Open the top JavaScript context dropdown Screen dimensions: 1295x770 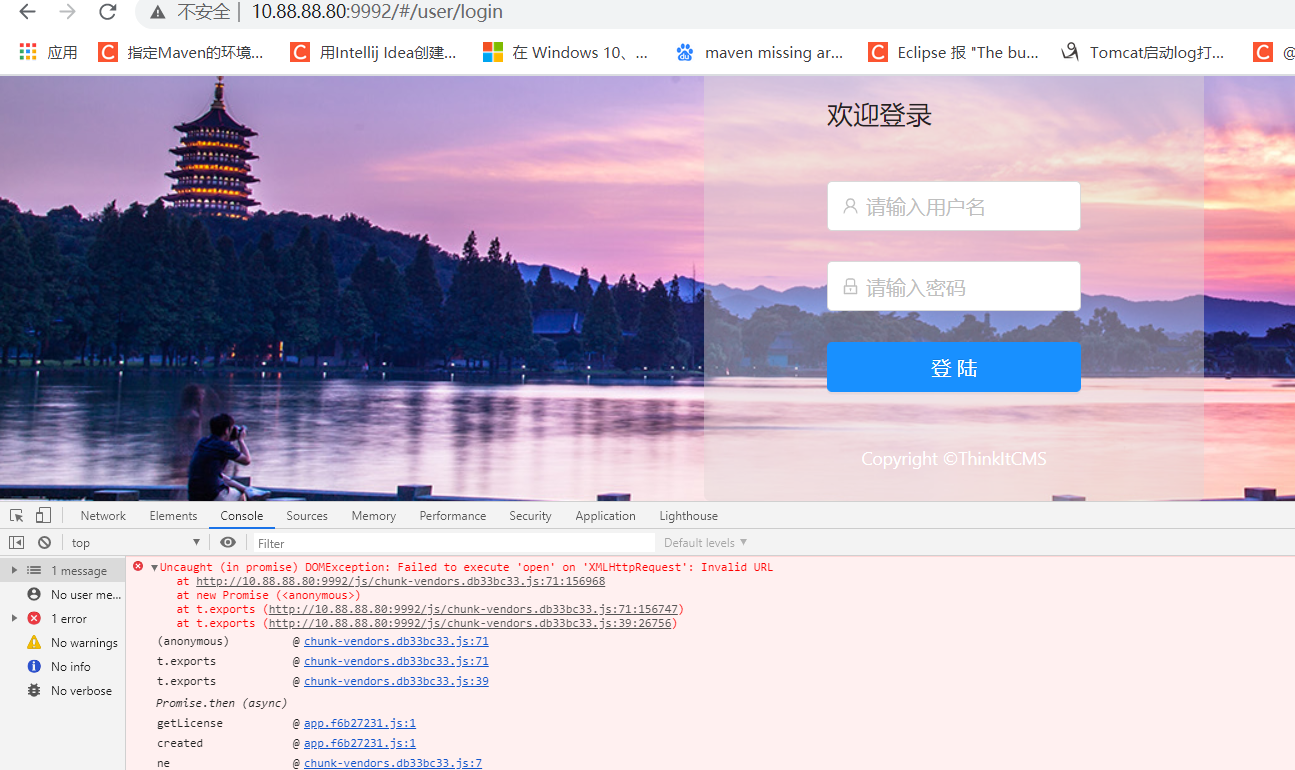tap(136, 542)
